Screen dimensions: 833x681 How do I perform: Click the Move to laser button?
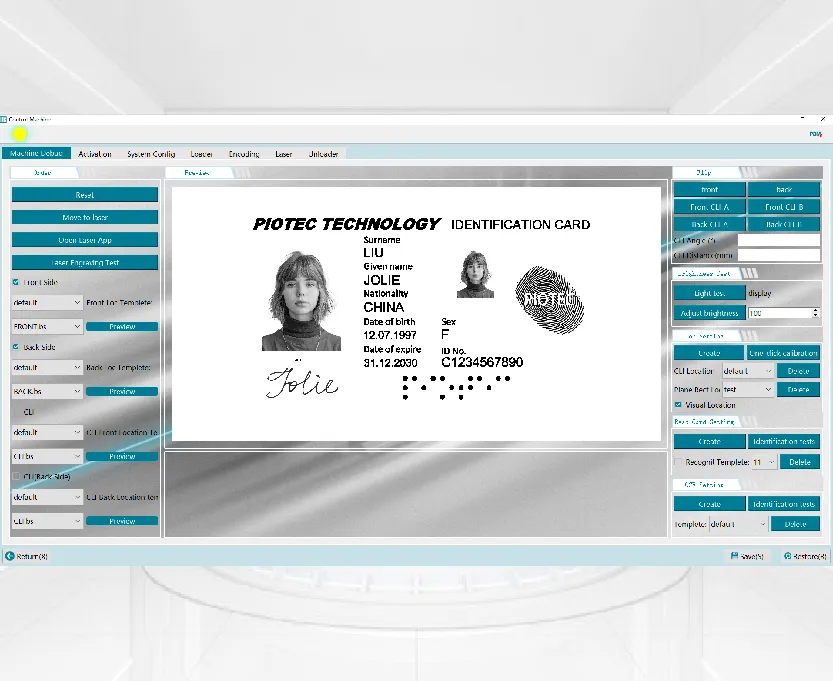coord(85,217)
